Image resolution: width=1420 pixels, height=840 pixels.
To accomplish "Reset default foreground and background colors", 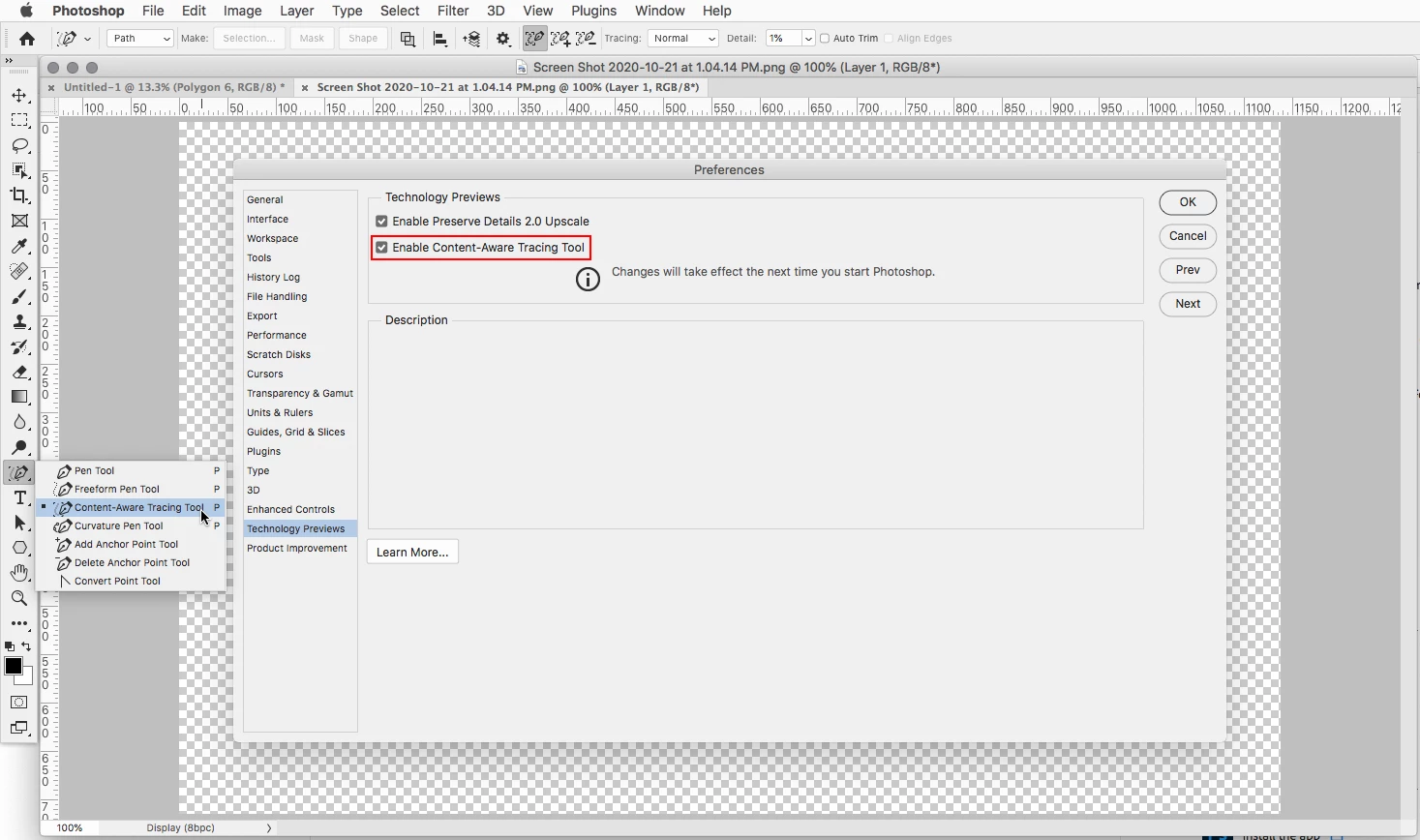I will coord(10,646).
